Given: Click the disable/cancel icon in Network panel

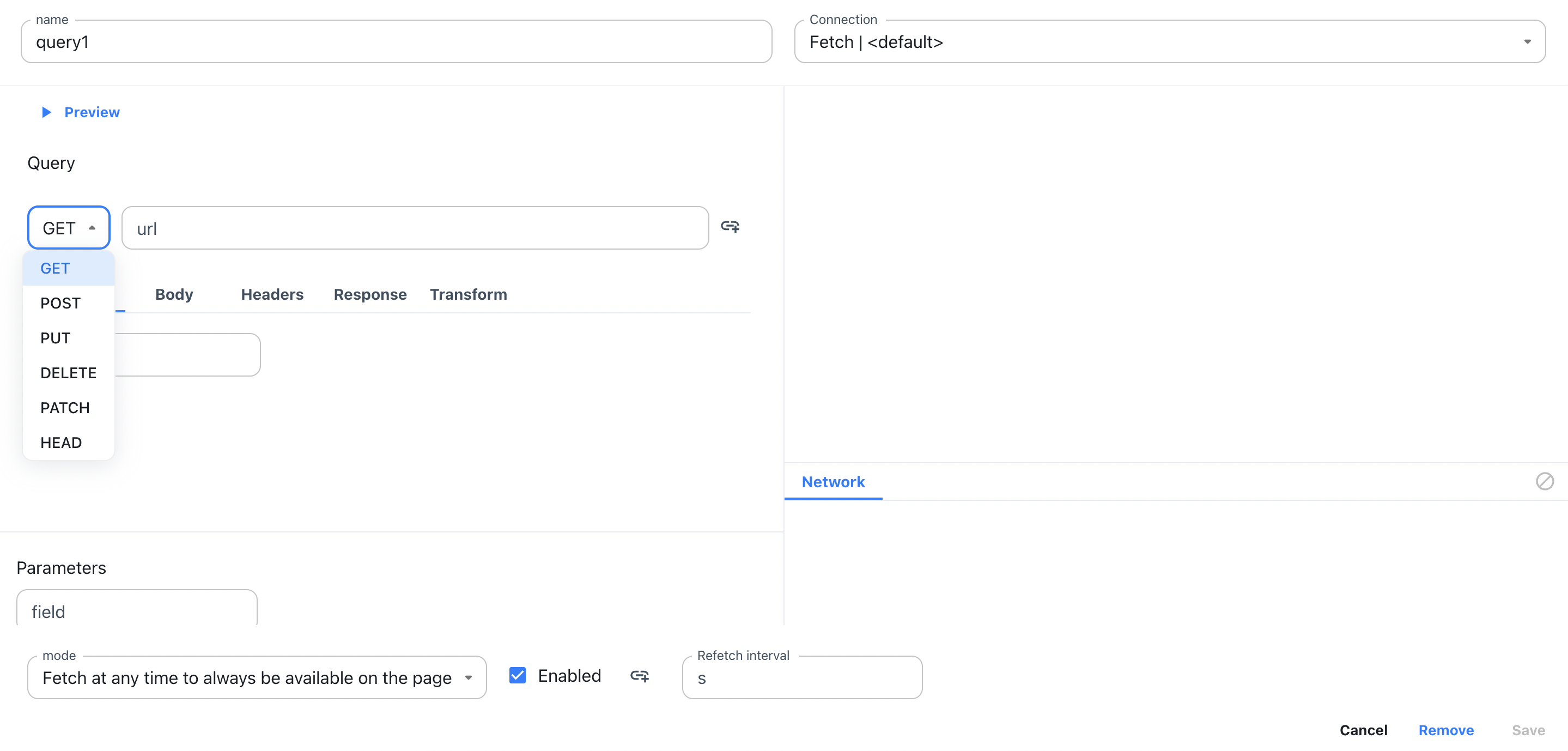Looking at the screenshot, I should [x=1546, y=481].
